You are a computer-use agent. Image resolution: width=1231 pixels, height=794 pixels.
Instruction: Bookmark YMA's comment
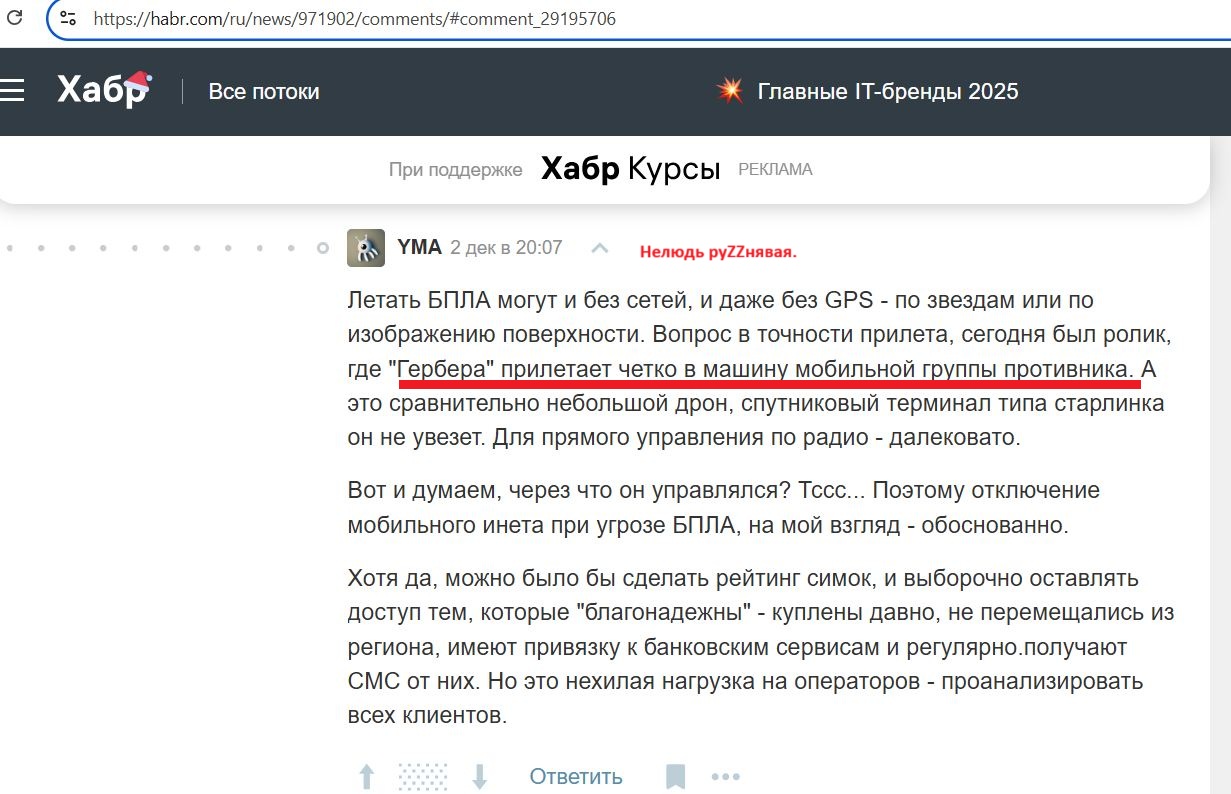click(675, 775)
